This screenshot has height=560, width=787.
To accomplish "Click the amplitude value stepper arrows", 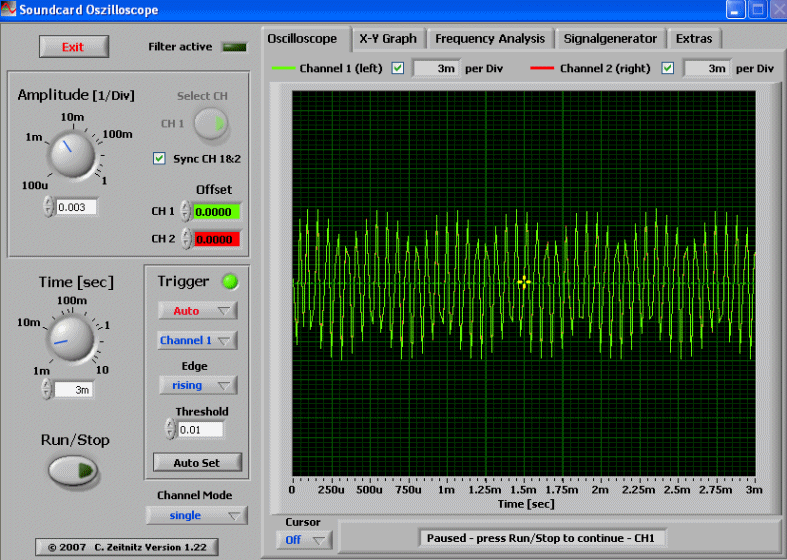I will (48, 206).
